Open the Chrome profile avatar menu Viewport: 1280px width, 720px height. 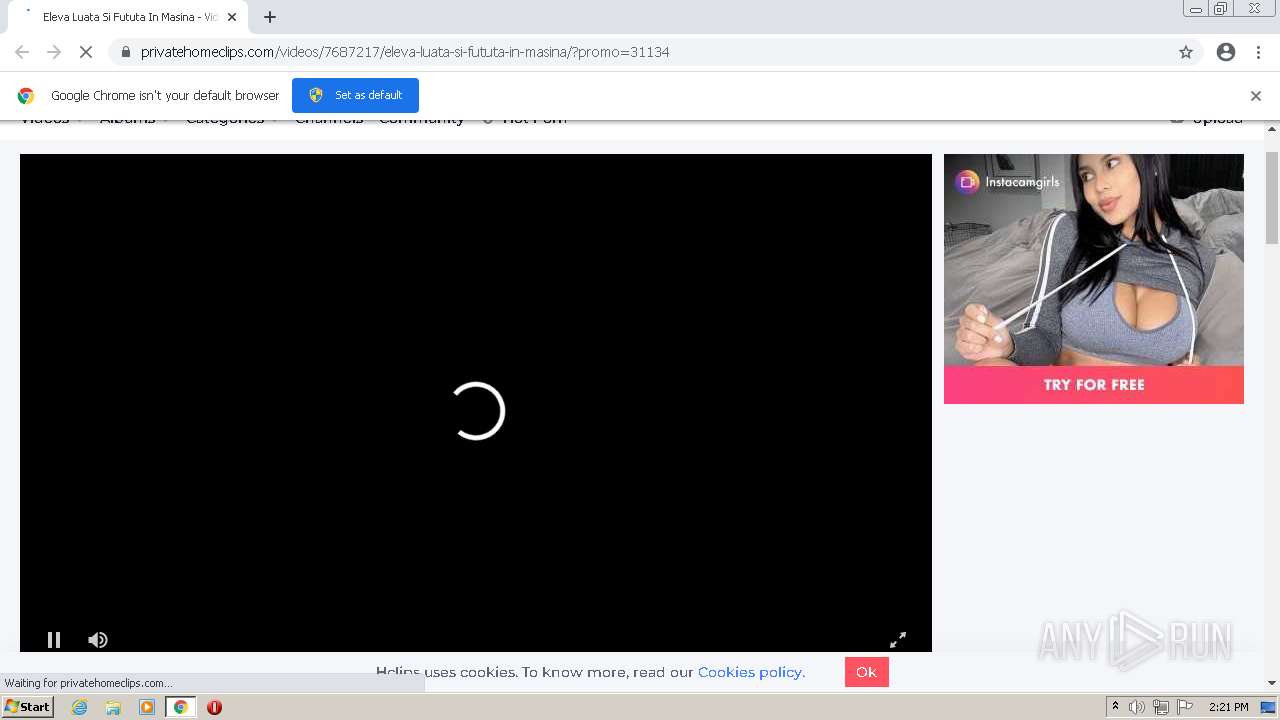click(1226, 52)
